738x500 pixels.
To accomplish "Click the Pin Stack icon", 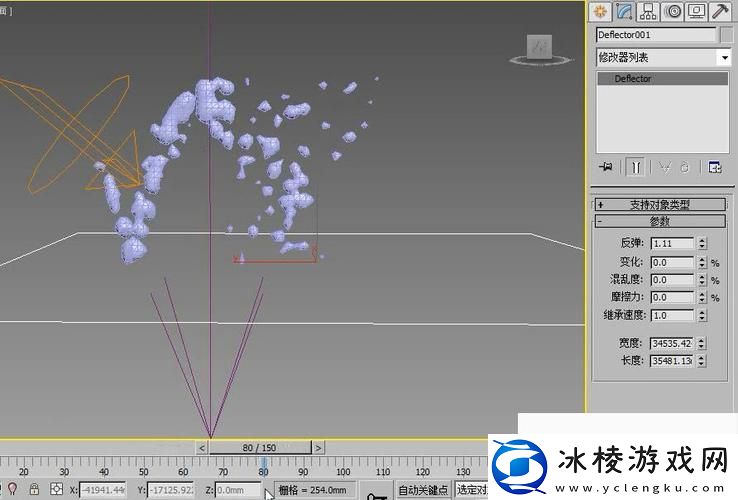I will (x=606, y=167).
